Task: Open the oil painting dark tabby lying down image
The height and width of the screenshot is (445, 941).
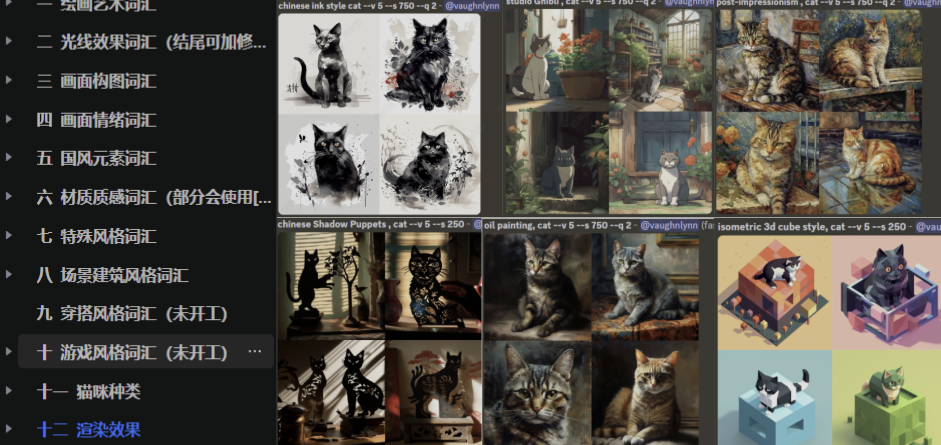Action: tap(537, 287)
